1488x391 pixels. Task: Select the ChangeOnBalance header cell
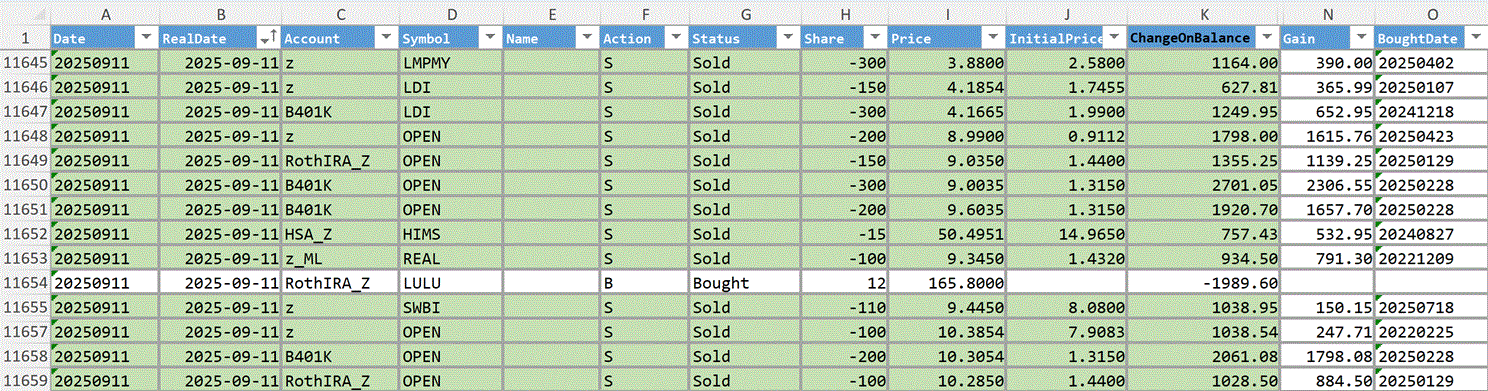point(1203,38)
